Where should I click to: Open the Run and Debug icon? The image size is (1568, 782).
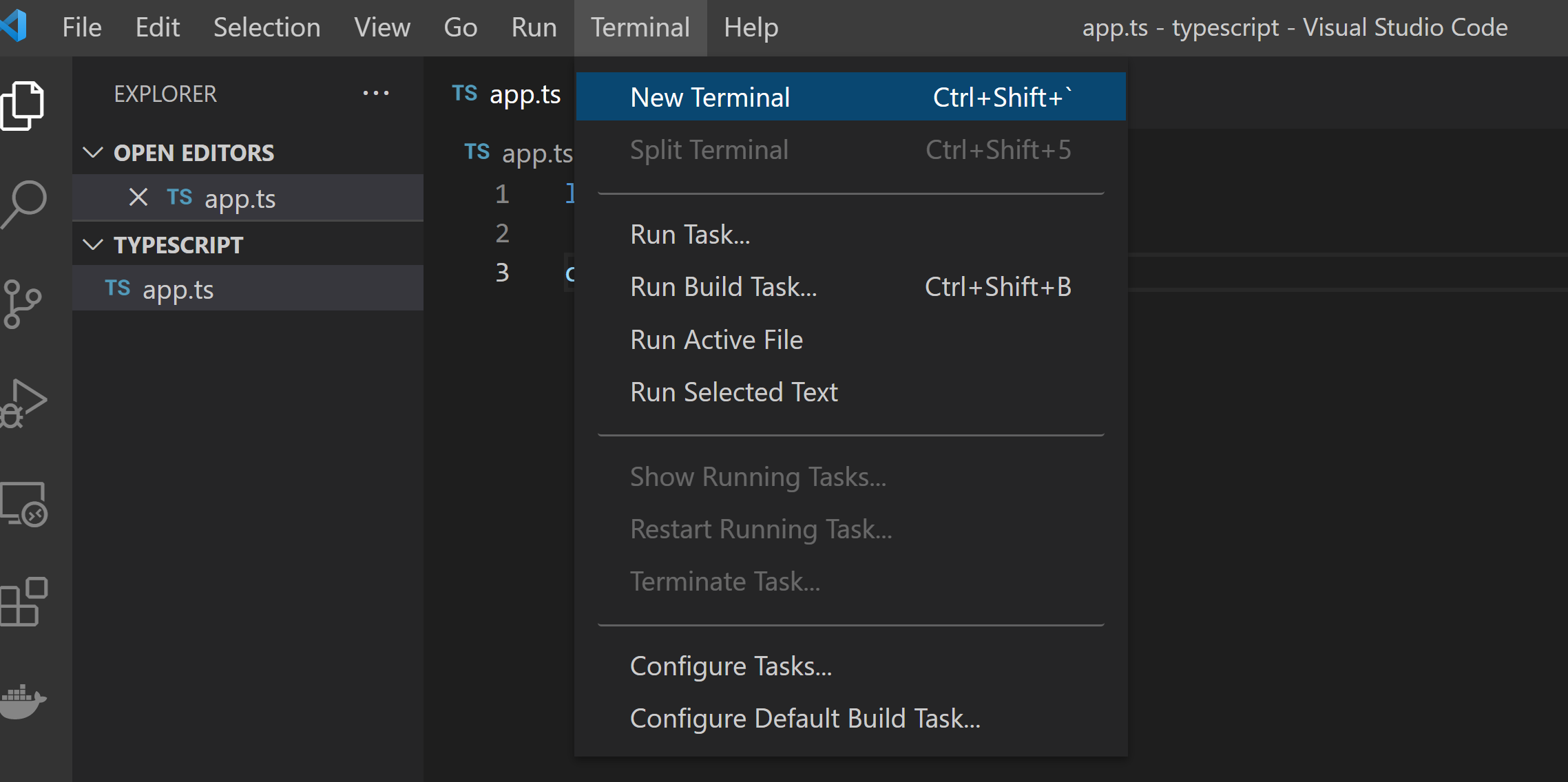pyautogui.click(x=23, y=402)
